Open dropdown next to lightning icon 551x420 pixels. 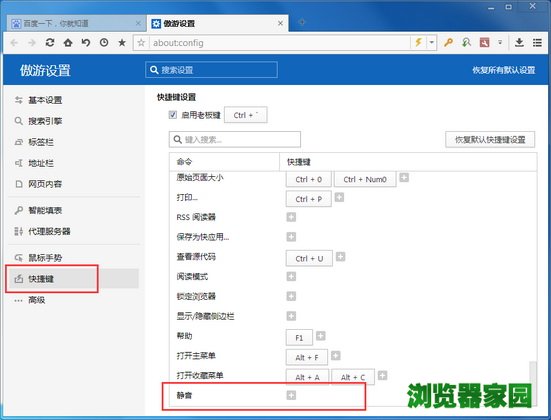coord(432,43)
